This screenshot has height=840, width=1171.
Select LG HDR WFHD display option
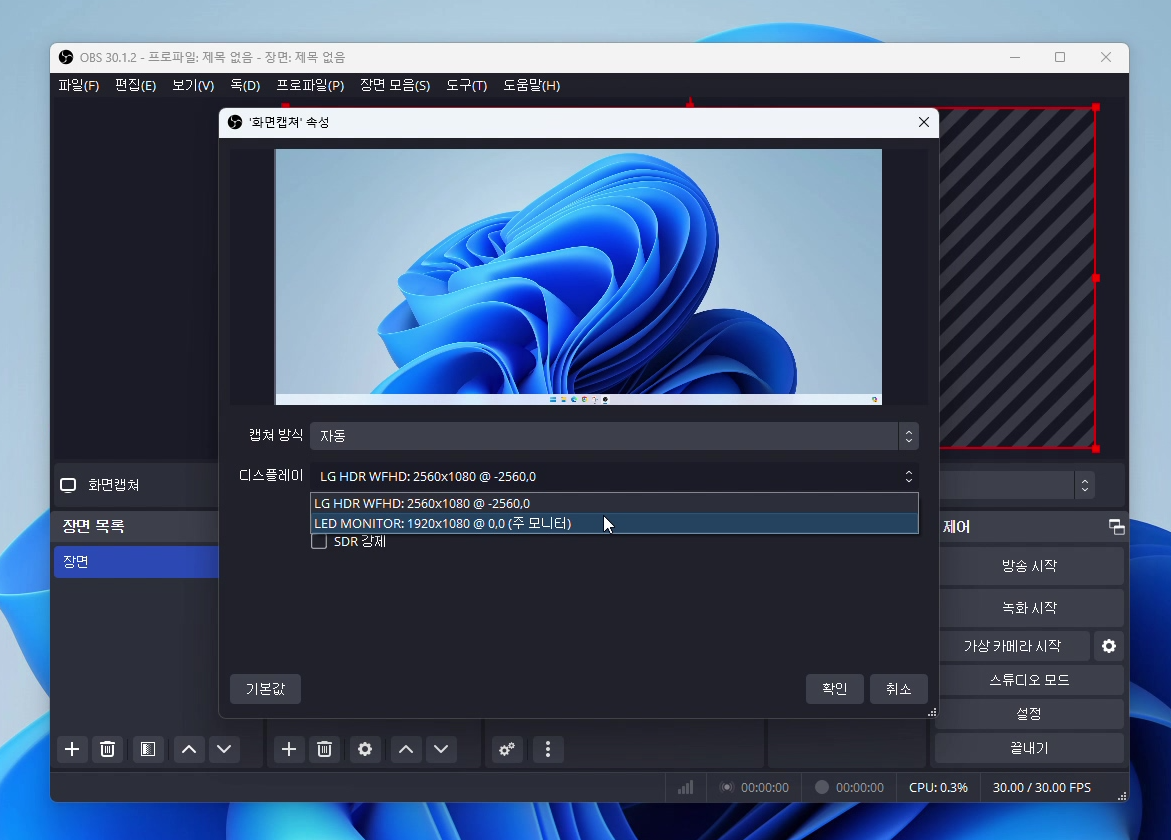click(x=614, y=503)
